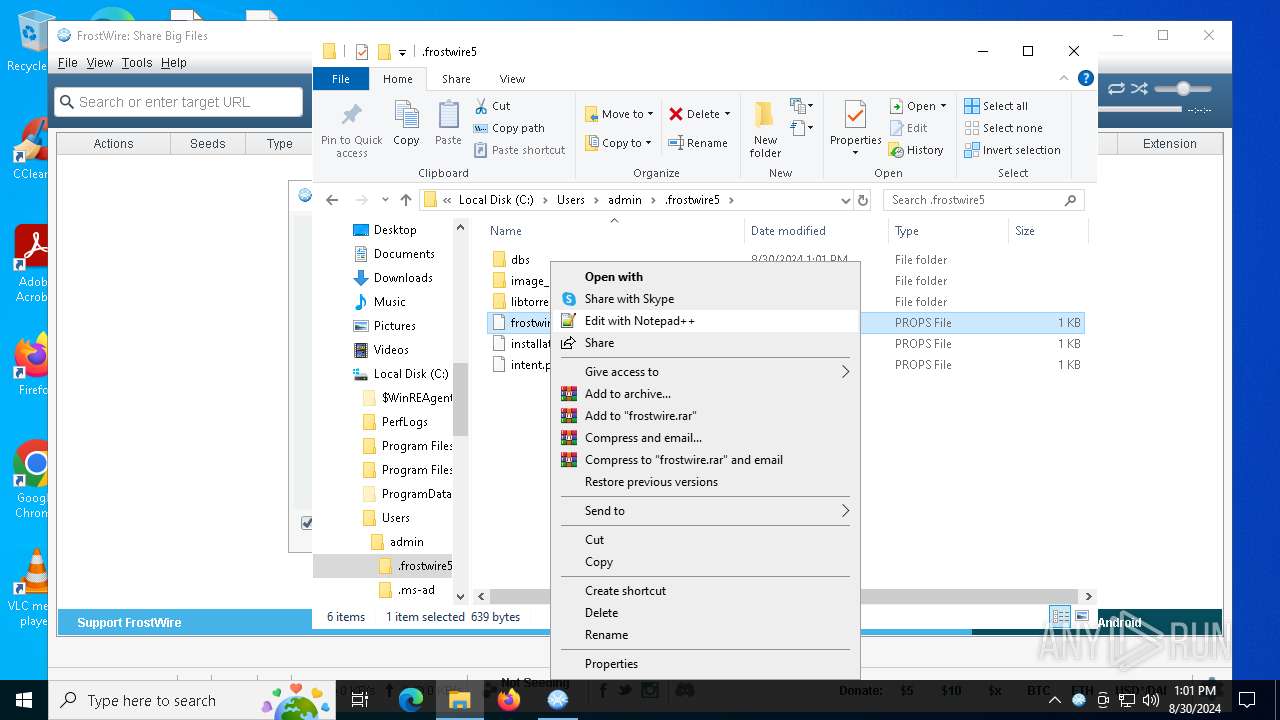1280x720 pixels.
Task: Open New item dropdown in ribbon
Action: tap(800, 106)
